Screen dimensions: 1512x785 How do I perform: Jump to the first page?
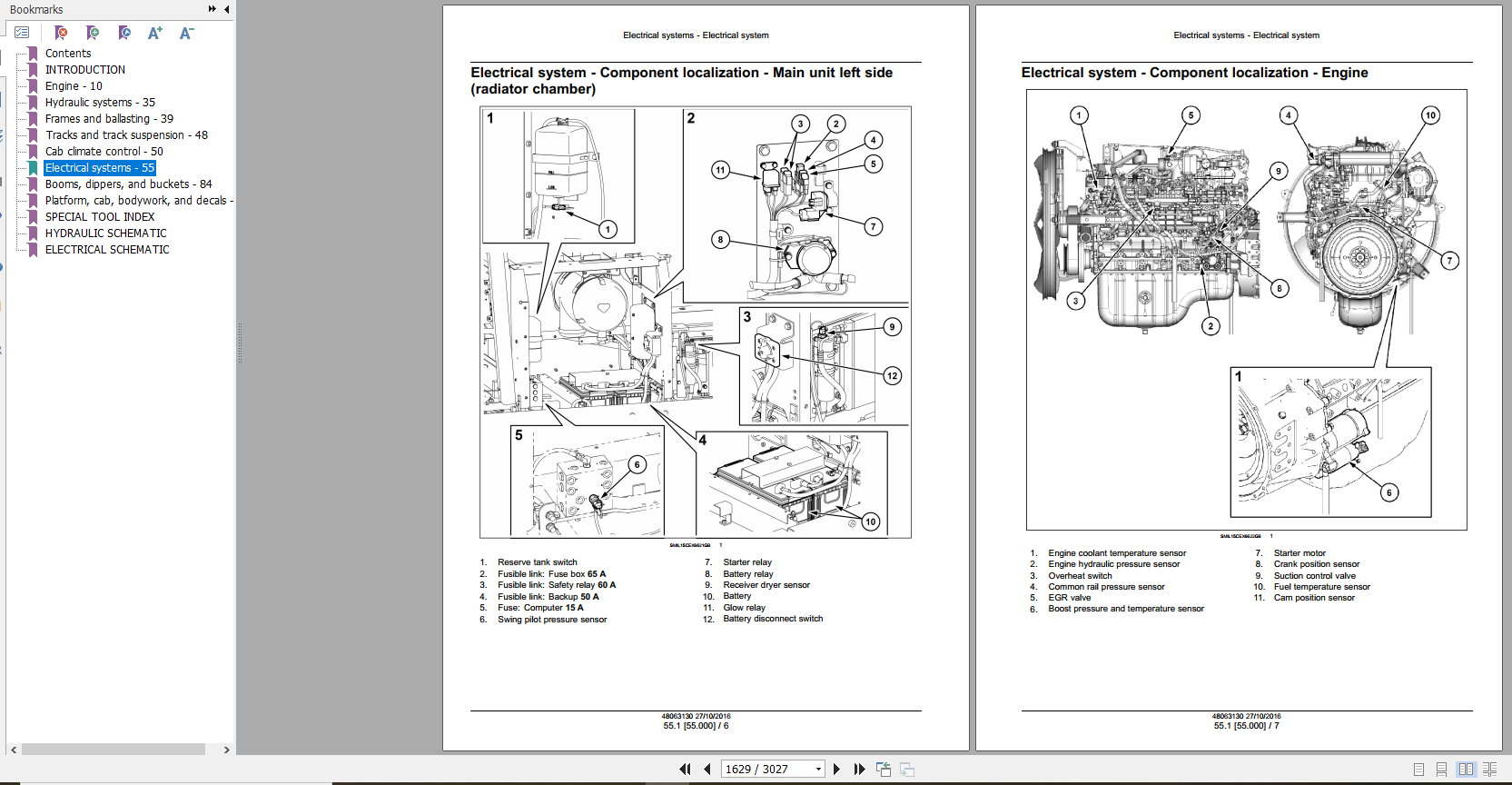point(685,770)
